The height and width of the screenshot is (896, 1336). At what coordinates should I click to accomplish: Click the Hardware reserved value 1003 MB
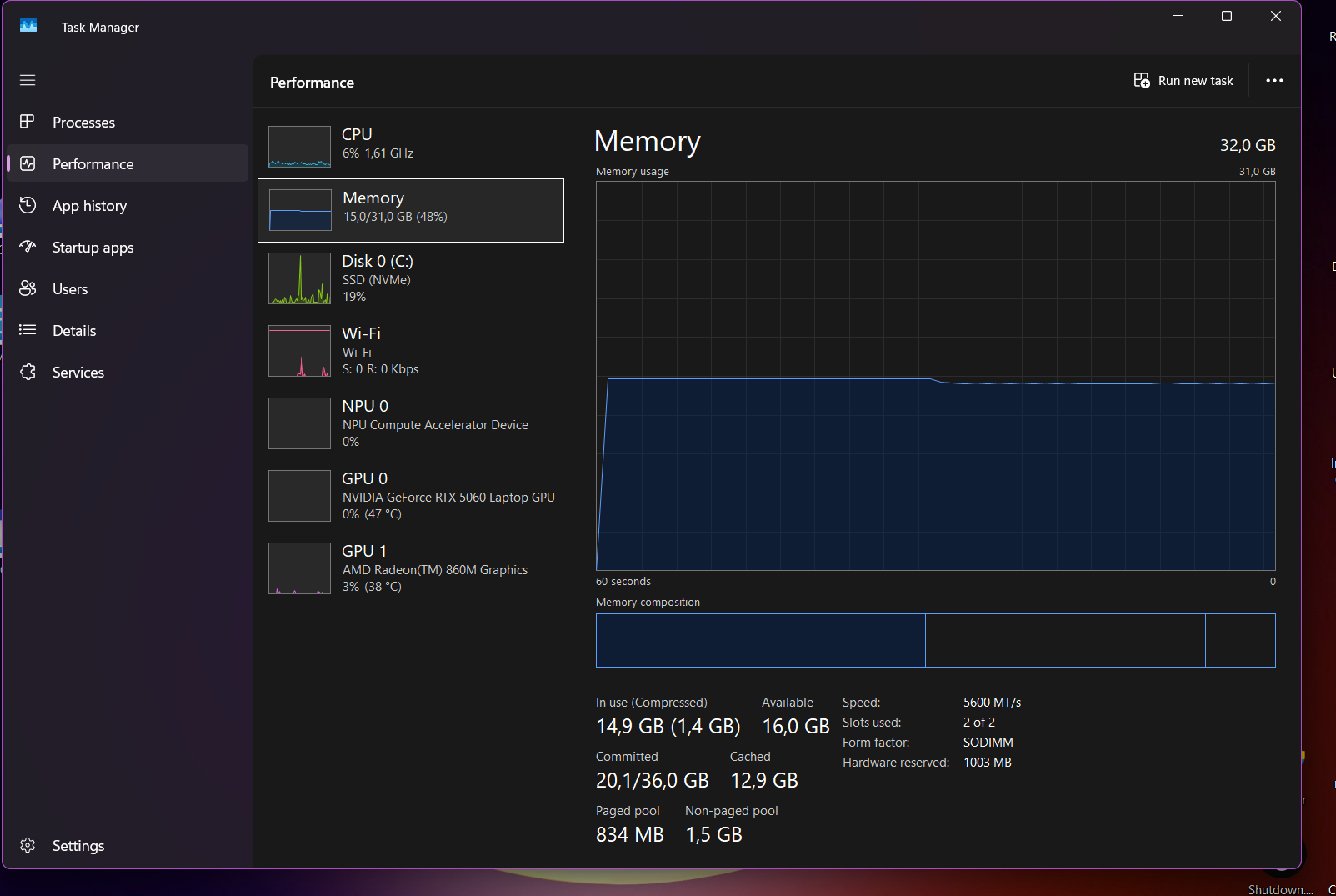pyautogui.click(x=988, y=763)
